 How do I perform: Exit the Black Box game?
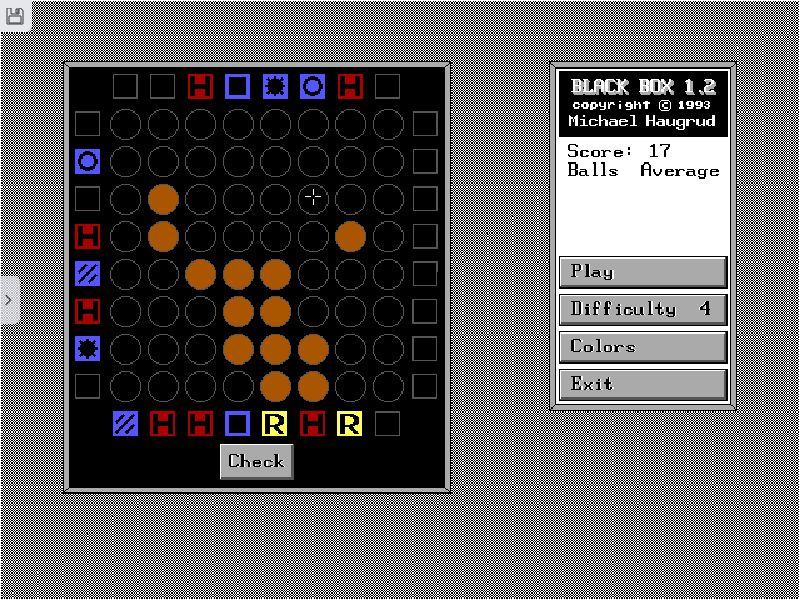(x=643, y=384)
